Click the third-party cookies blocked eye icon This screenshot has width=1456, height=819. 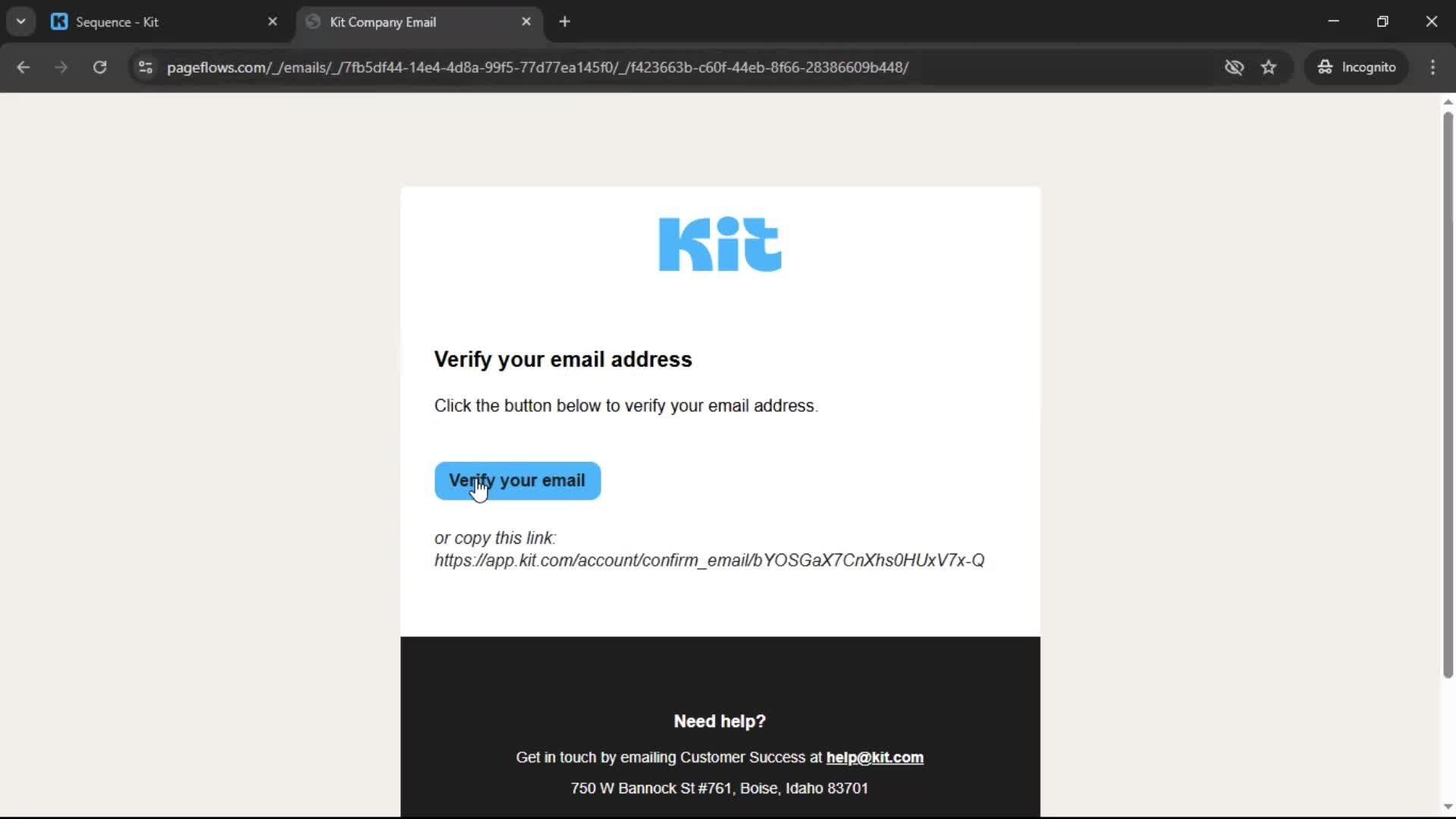coord(1235,67)
